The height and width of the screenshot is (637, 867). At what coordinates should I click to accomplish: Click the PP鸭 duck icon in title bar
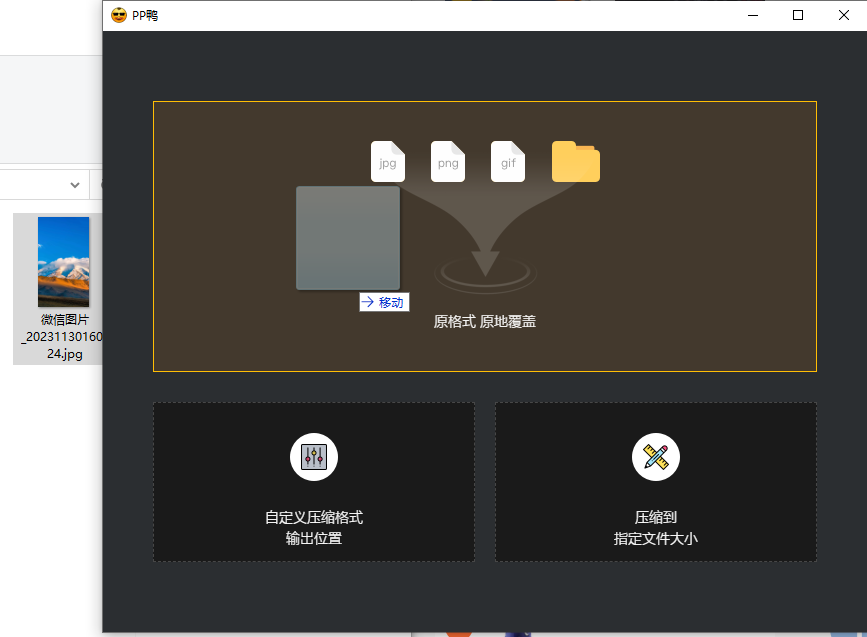[117, 15]
